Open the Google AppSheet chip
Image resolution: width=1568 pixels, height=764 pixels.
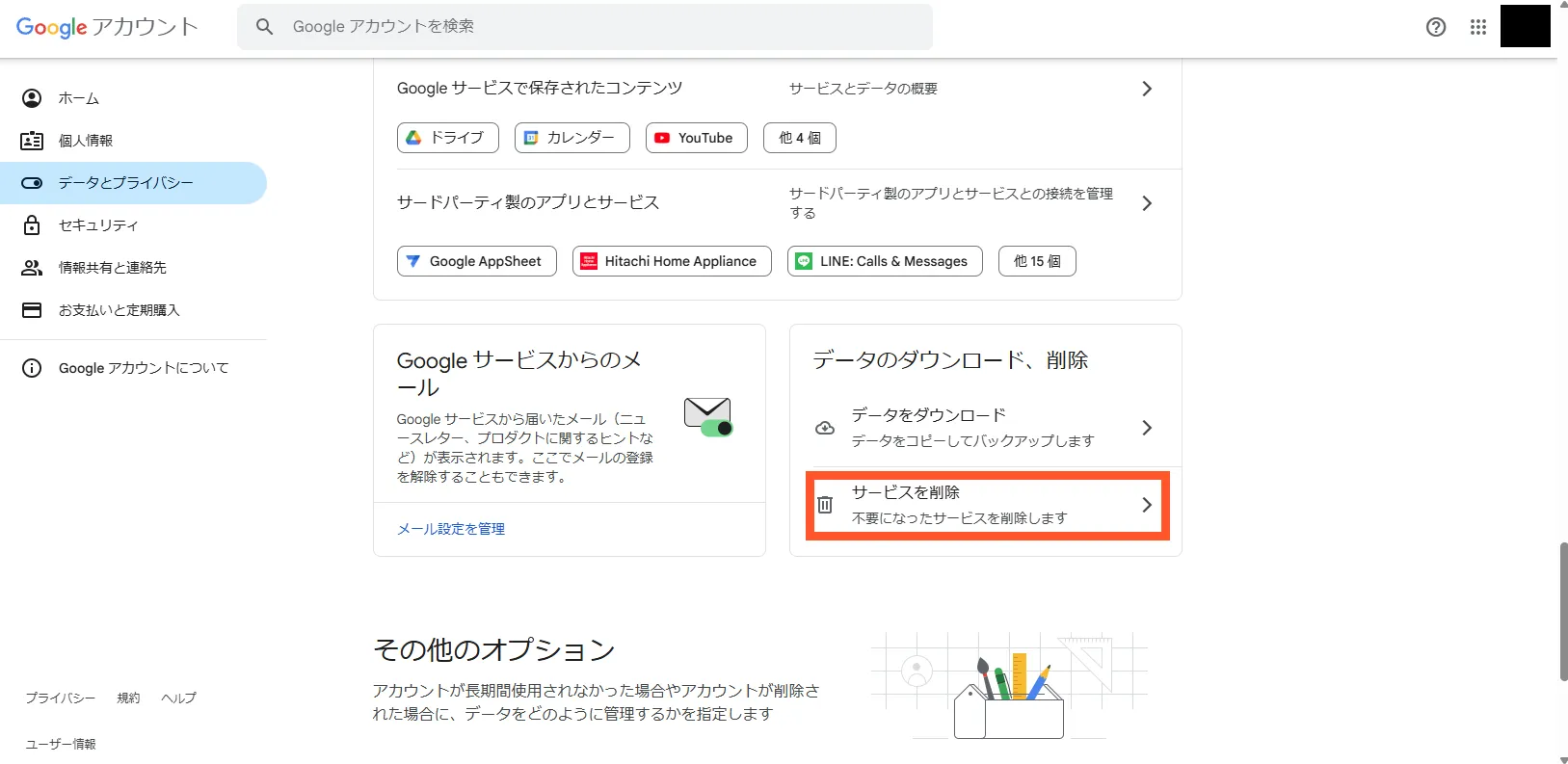pos(476,261)
